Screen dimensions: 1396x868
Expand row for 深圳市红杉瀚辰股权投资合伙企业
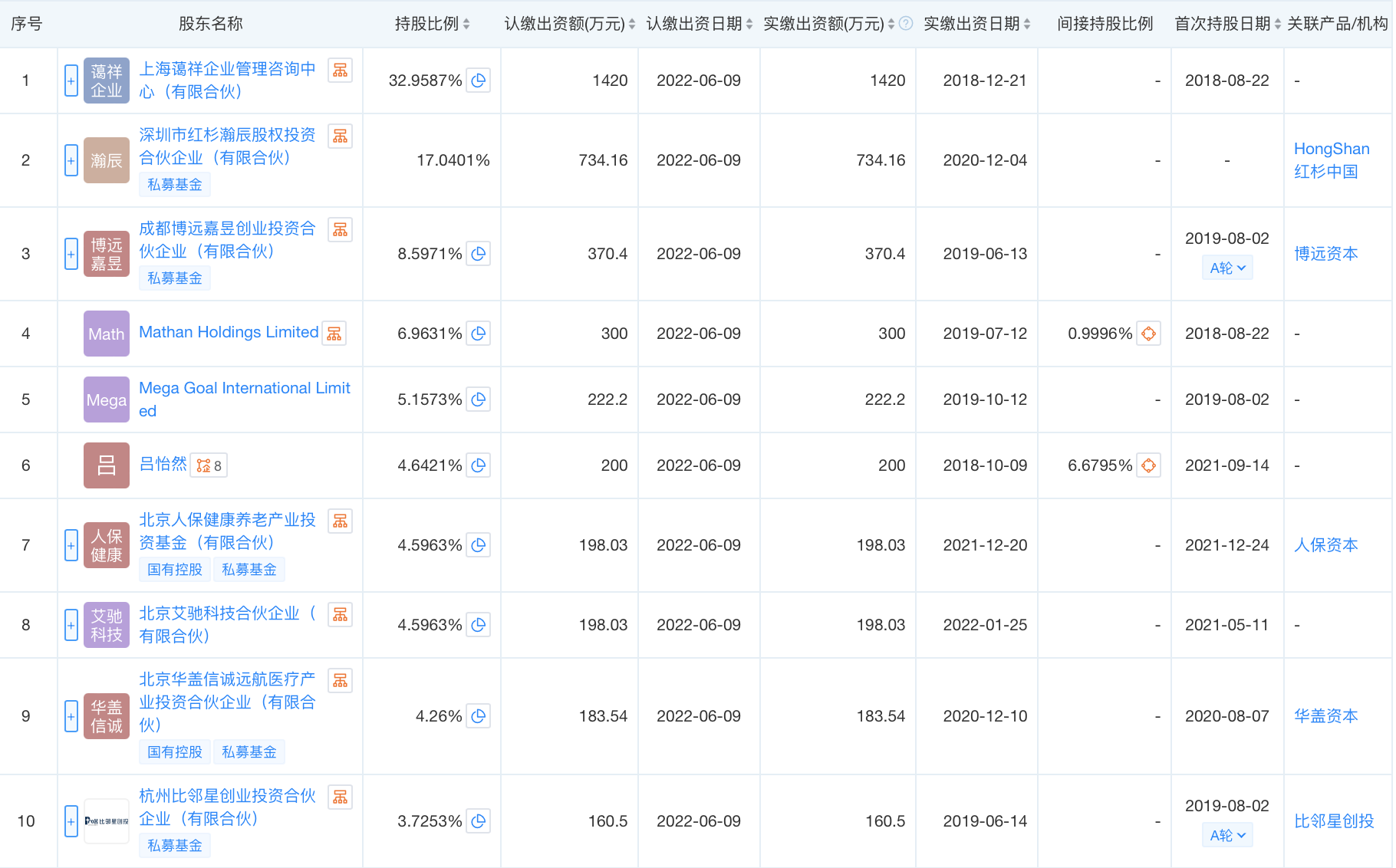point(71,160)
